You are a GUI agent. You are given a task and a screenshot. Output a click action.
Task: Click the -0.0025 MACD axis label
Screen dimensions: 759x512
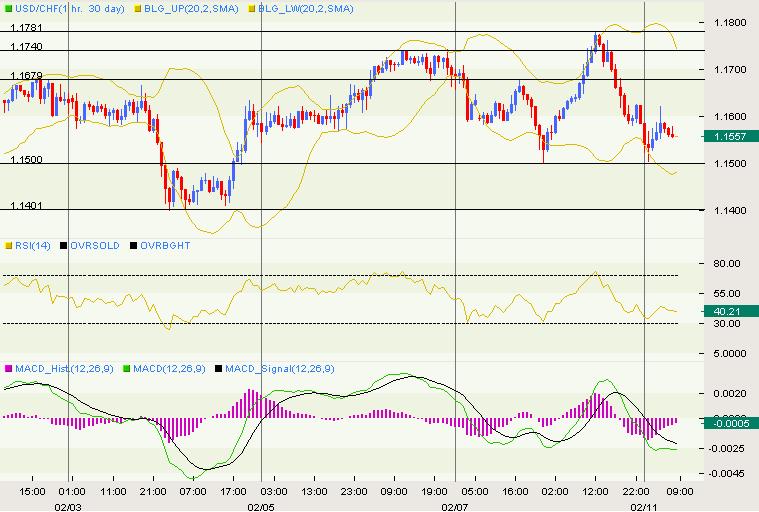727,449
